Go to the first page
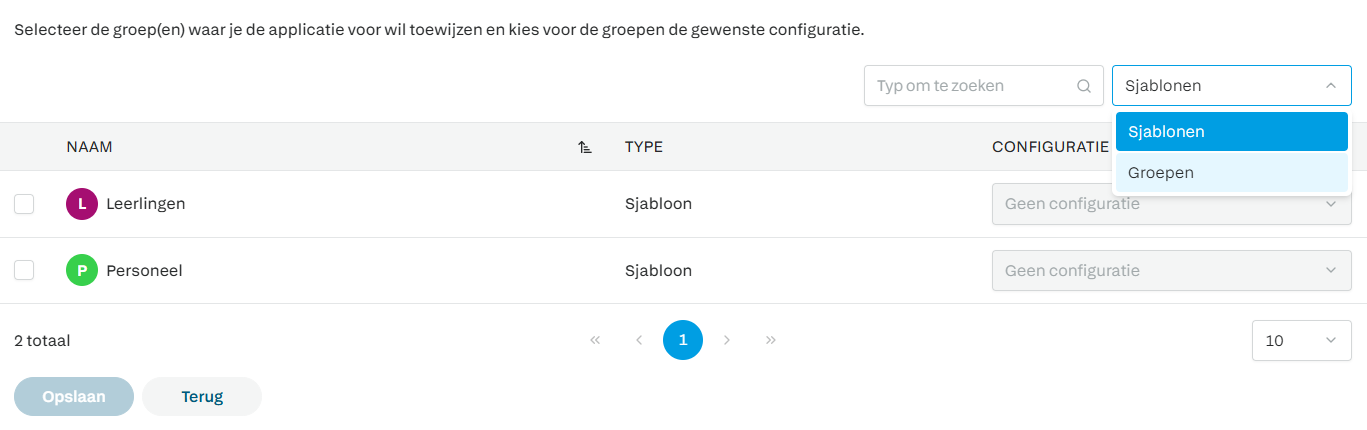Screen dimensions: 1367x430 pyautogui.click(x=595, y=340)
